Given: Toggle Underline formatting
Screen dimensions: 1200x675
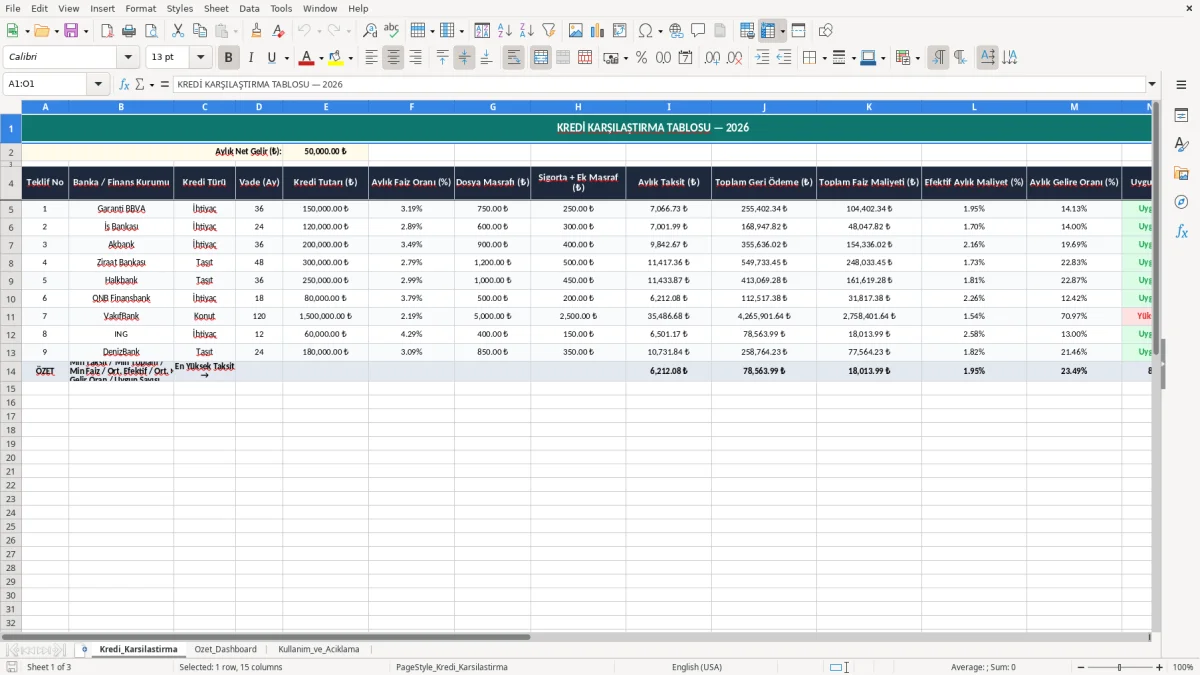Looking at the screenshot, I should pyautogui.click(x=271, y=58).
